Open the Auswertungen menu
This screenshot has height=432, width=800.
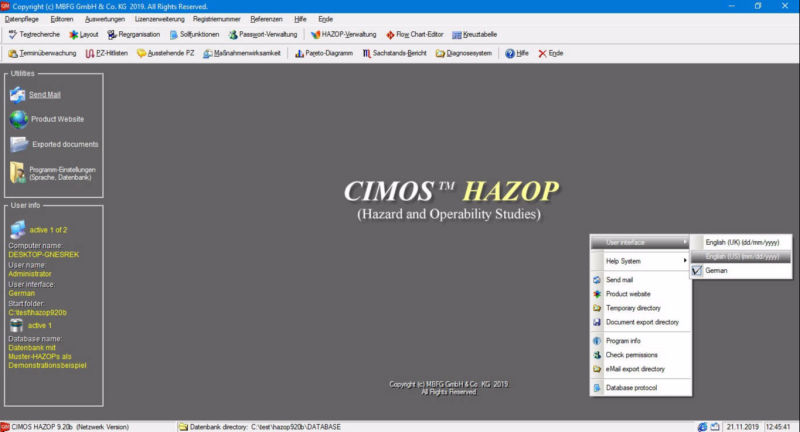104,18
